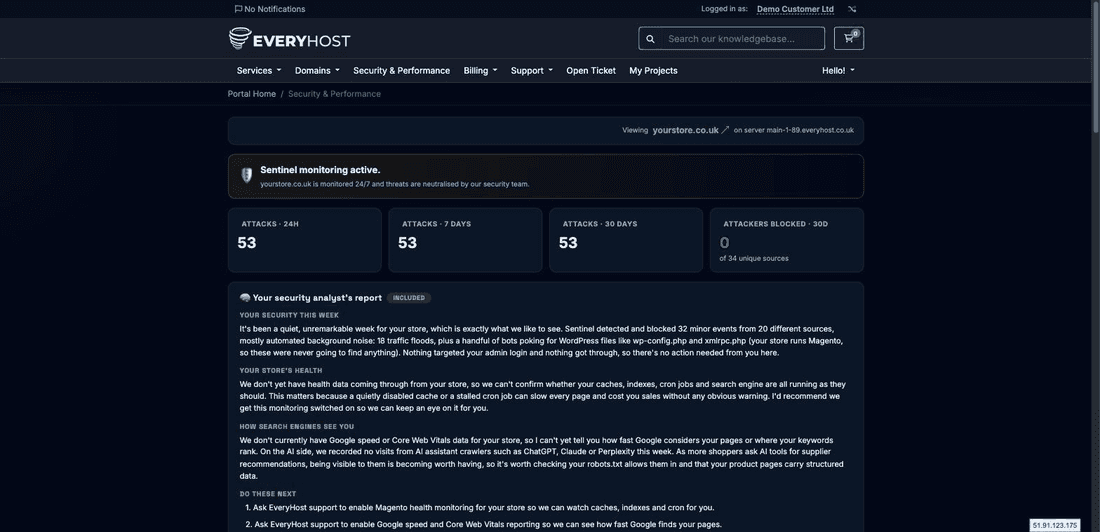Click the Sentinel monitoring active heading
Screen dimensions: 1100x532
click(321, 170)
